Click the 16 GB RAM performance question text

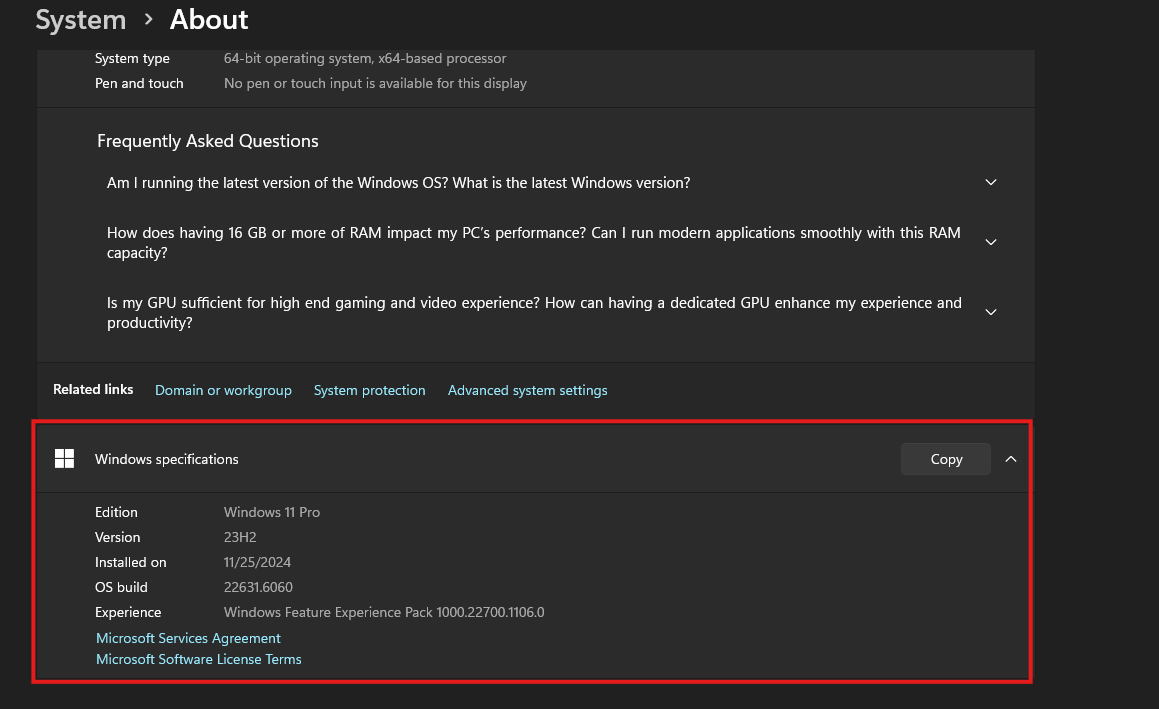(533, 242)
